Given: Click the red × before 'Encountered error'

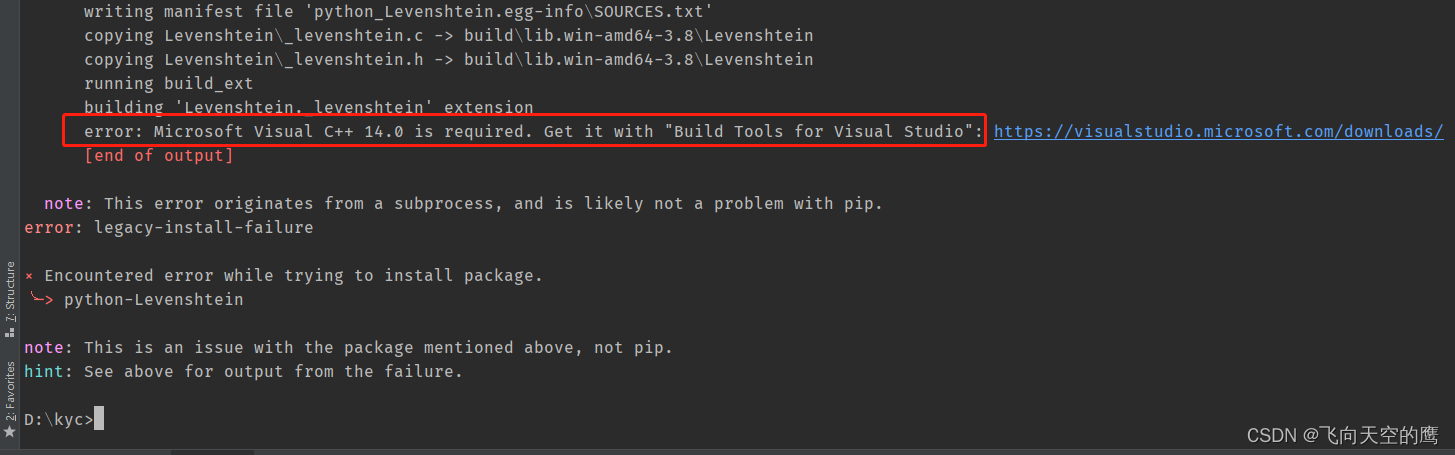Looking at the screenshot, I should click(x=29, y=276).
